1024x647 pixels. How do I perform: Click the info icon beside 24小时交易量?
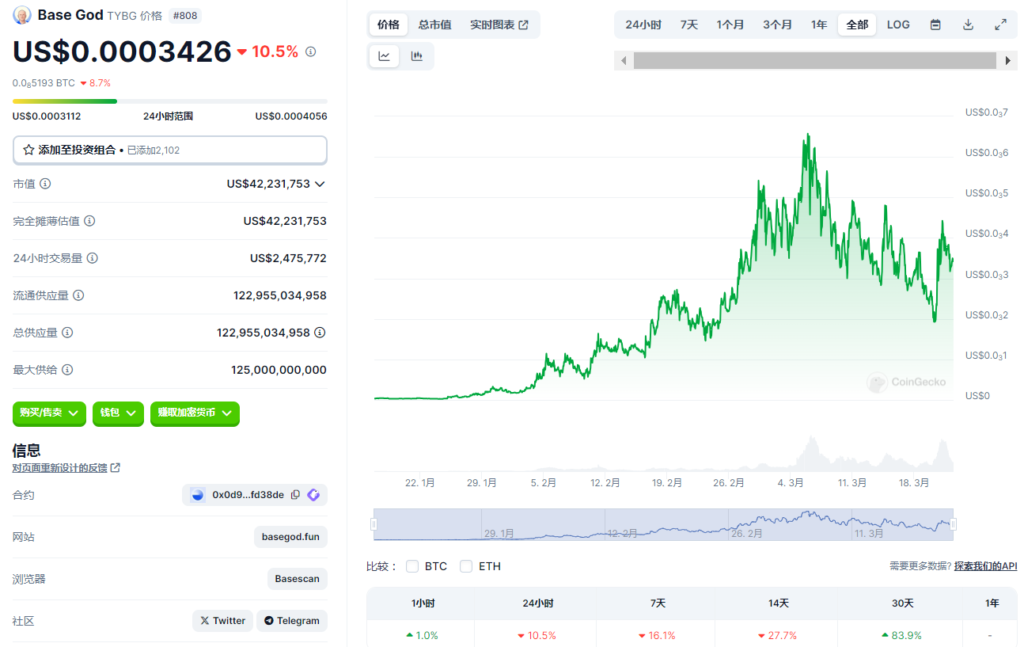(92, 258)
